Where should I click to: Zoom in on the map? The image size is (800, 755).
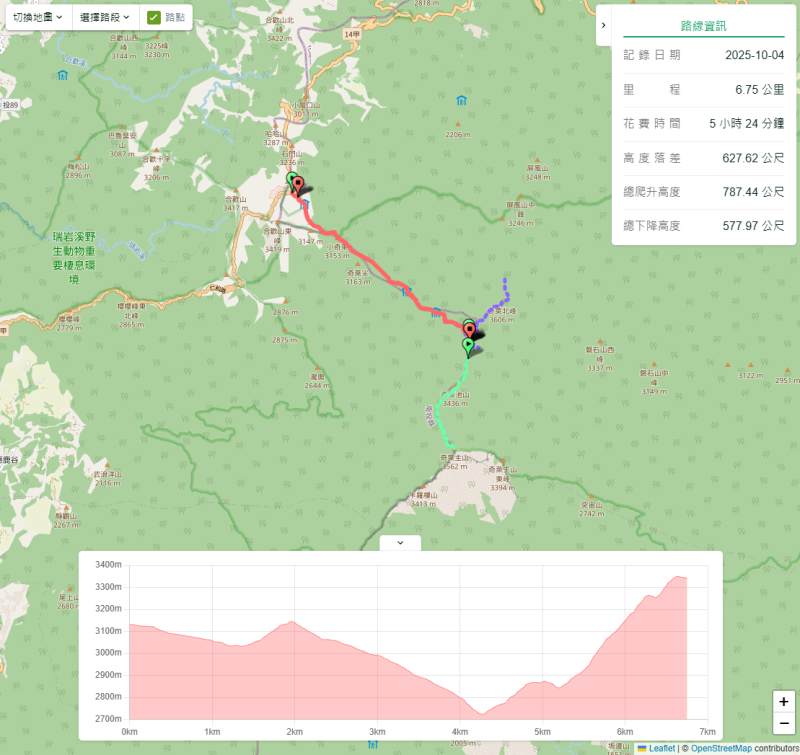[783, 701]
